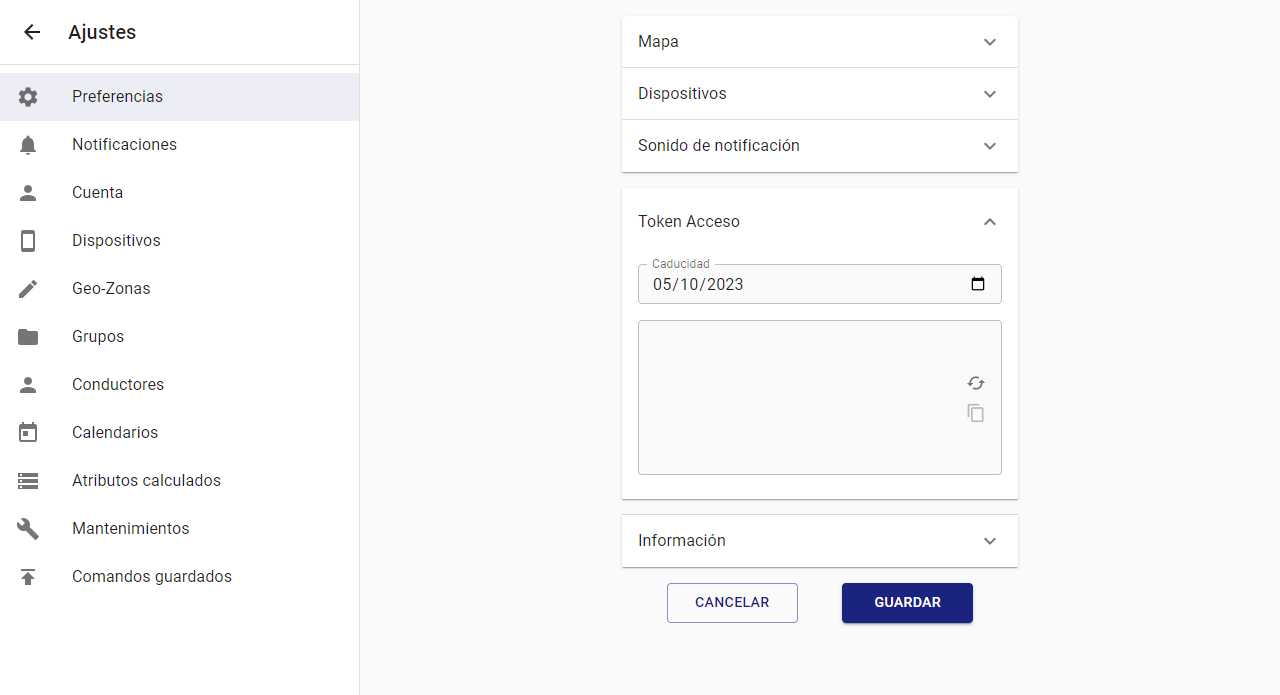1280x695 pixels.
Task: Select Mantenimientos in the sidebar
Action: 180,529
